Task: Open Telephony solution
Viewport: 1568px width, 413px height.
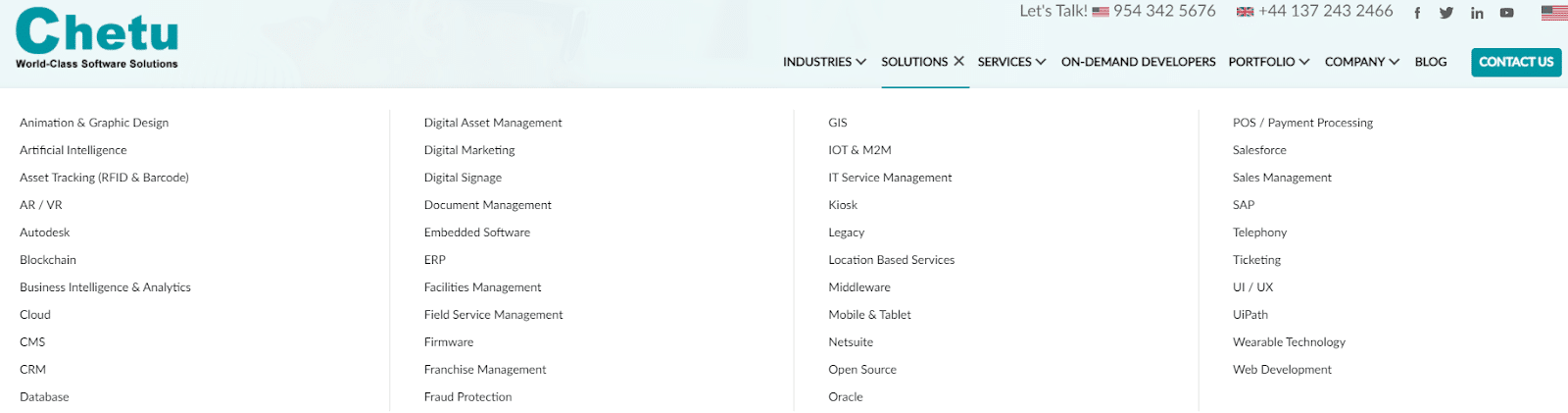Action: click(1260, 232)
